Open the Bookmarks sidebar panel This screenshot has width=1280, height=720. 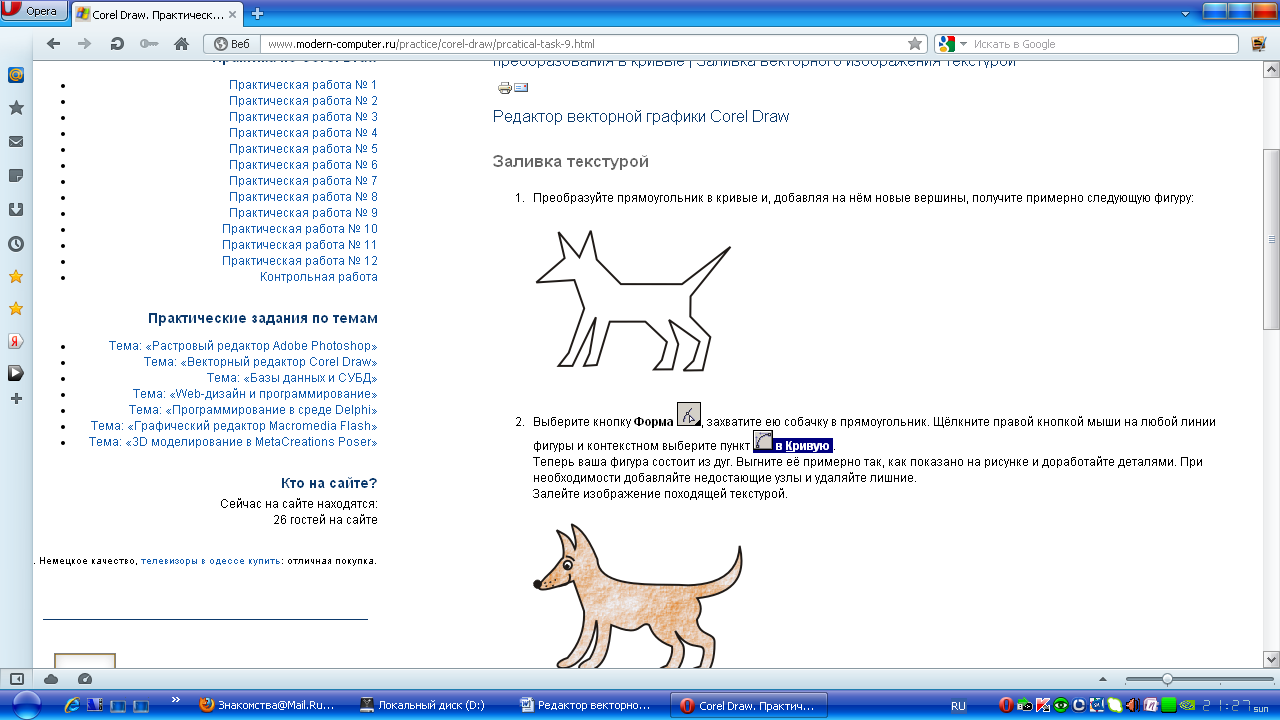point(16,107)
